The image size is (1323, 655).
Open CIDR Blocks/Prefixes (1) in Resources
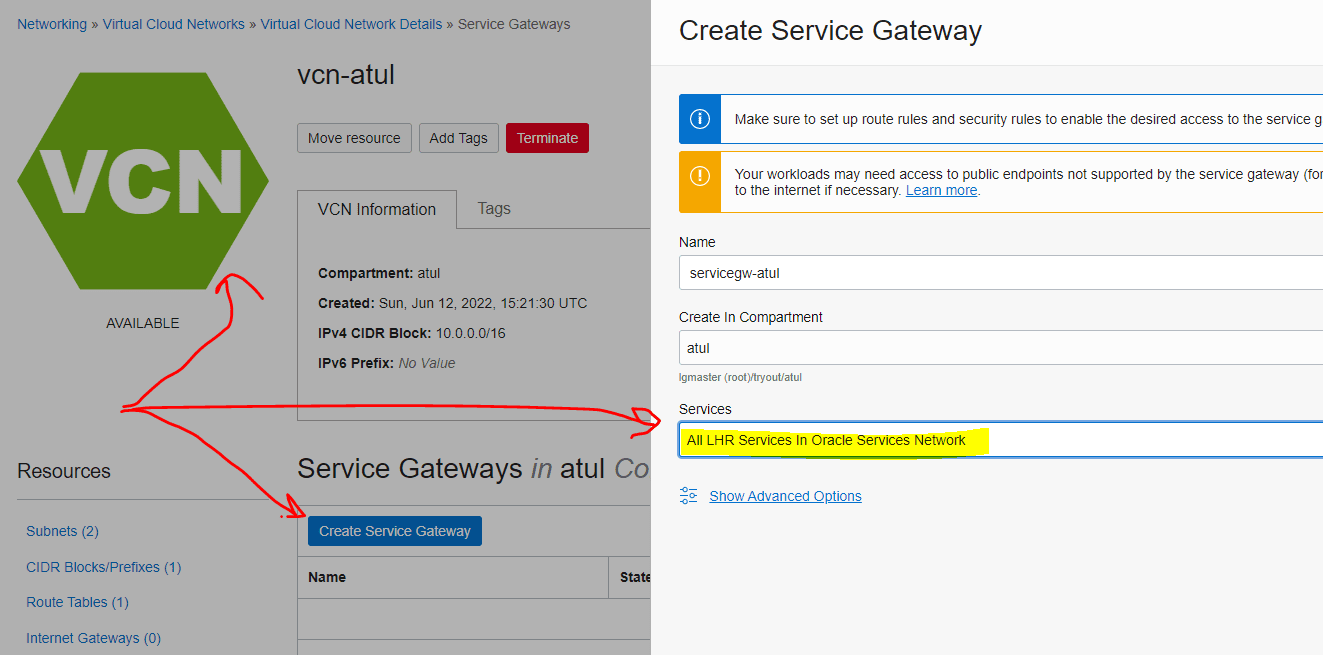pyautogui.click(x=103, y=567)
